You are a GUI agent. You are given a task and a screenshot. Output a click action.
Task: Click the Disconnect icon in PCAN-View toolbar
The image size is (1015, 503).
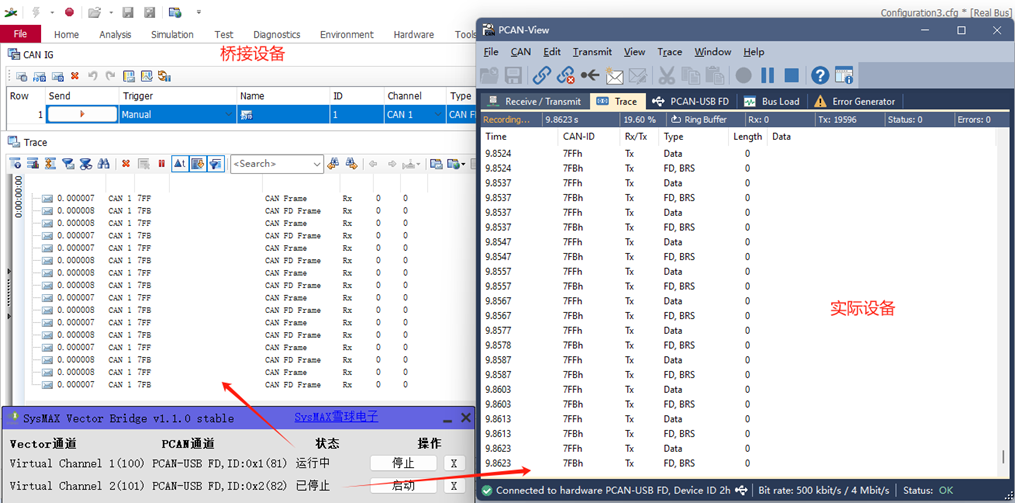pos(565,76)
